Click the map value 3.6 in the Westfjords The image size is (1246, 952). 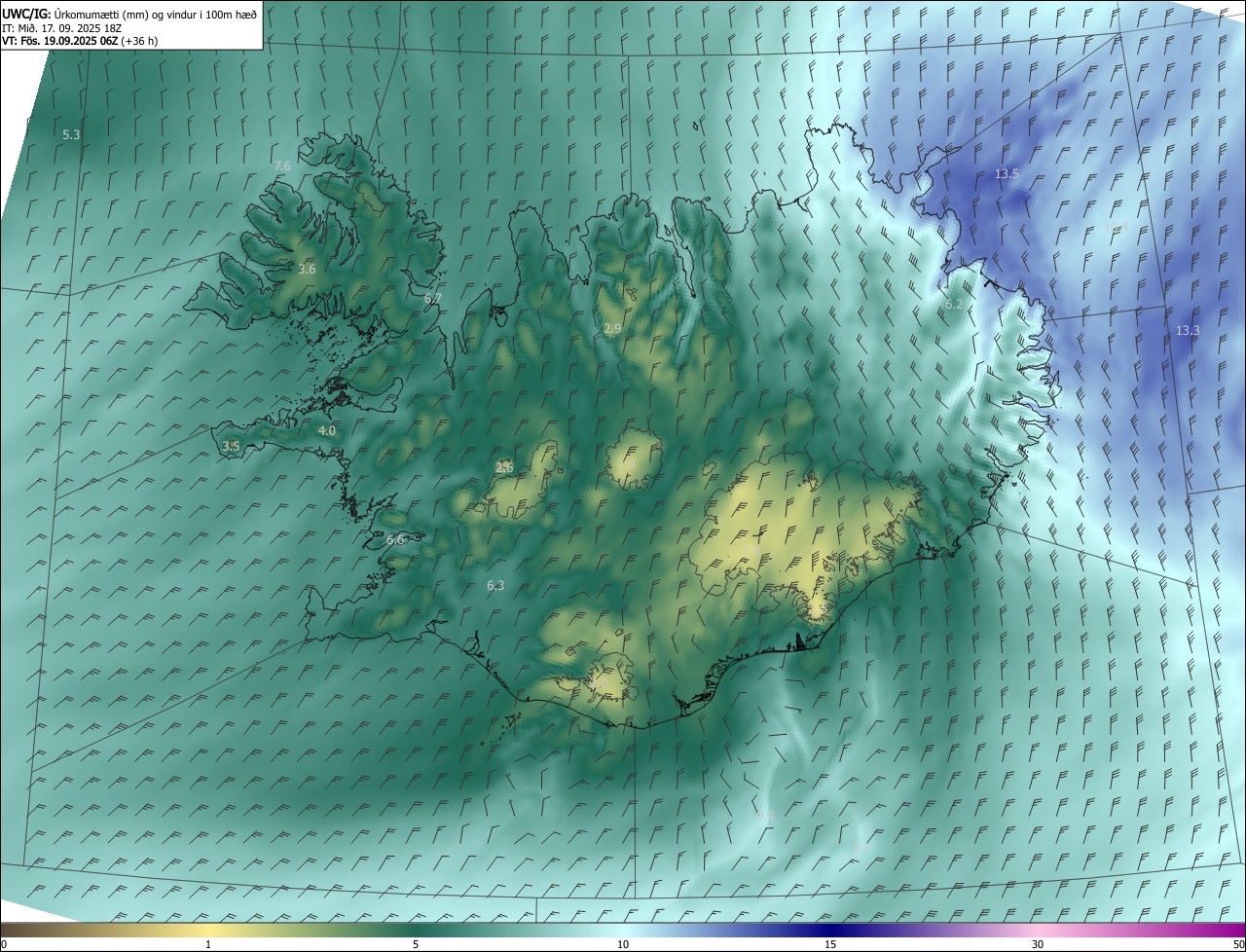(307, 269)
